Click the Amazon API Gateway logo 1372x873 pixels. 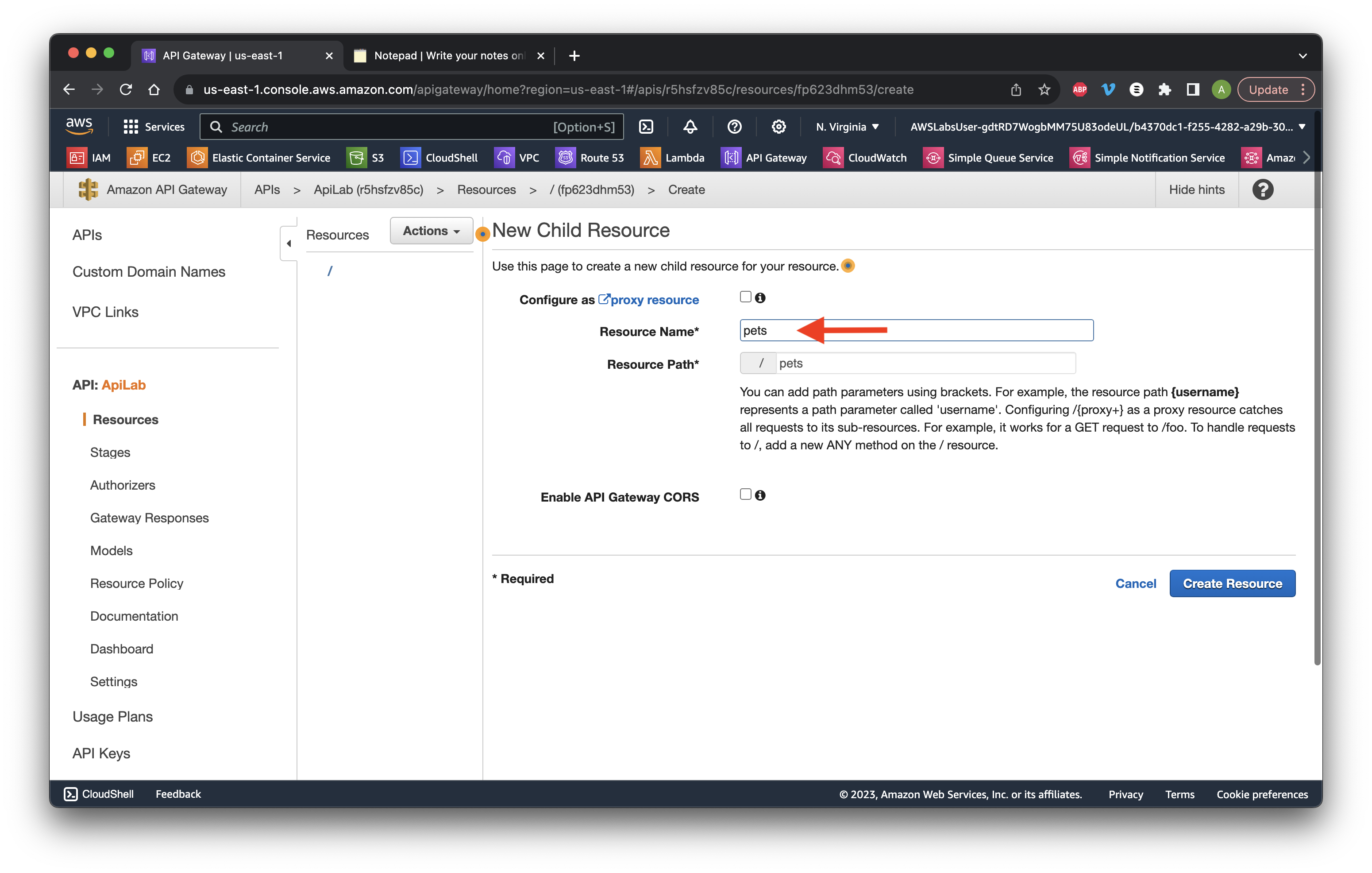click(x=89, y=190)
